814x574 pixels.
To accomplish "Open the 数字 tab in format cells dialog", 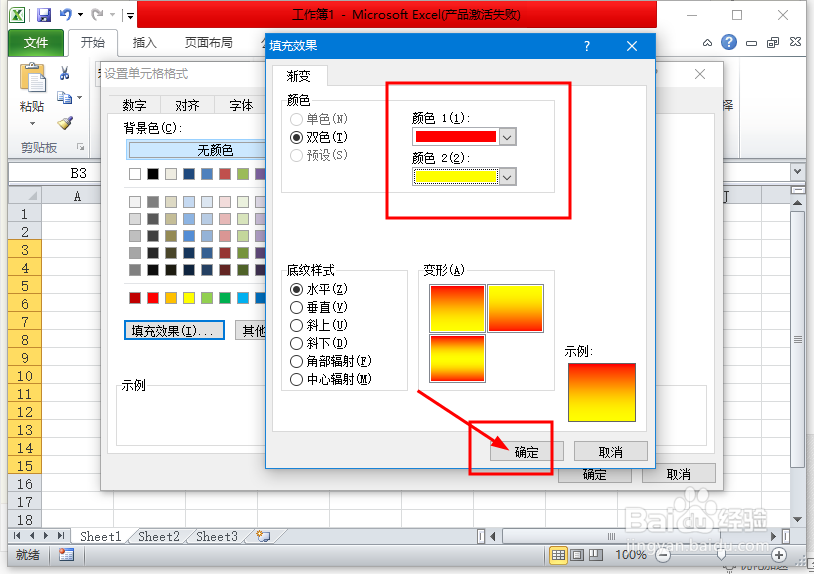I will [134, 105].
